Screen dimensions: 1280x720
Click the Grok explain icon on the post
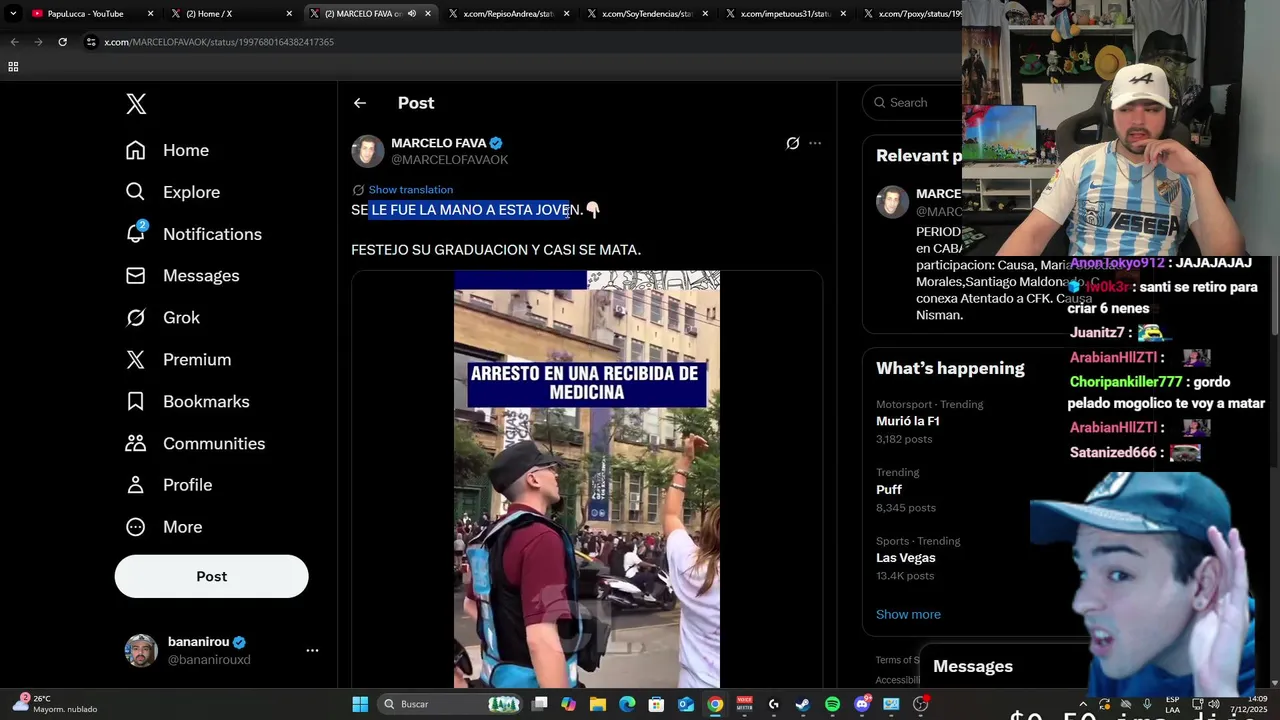793,143
